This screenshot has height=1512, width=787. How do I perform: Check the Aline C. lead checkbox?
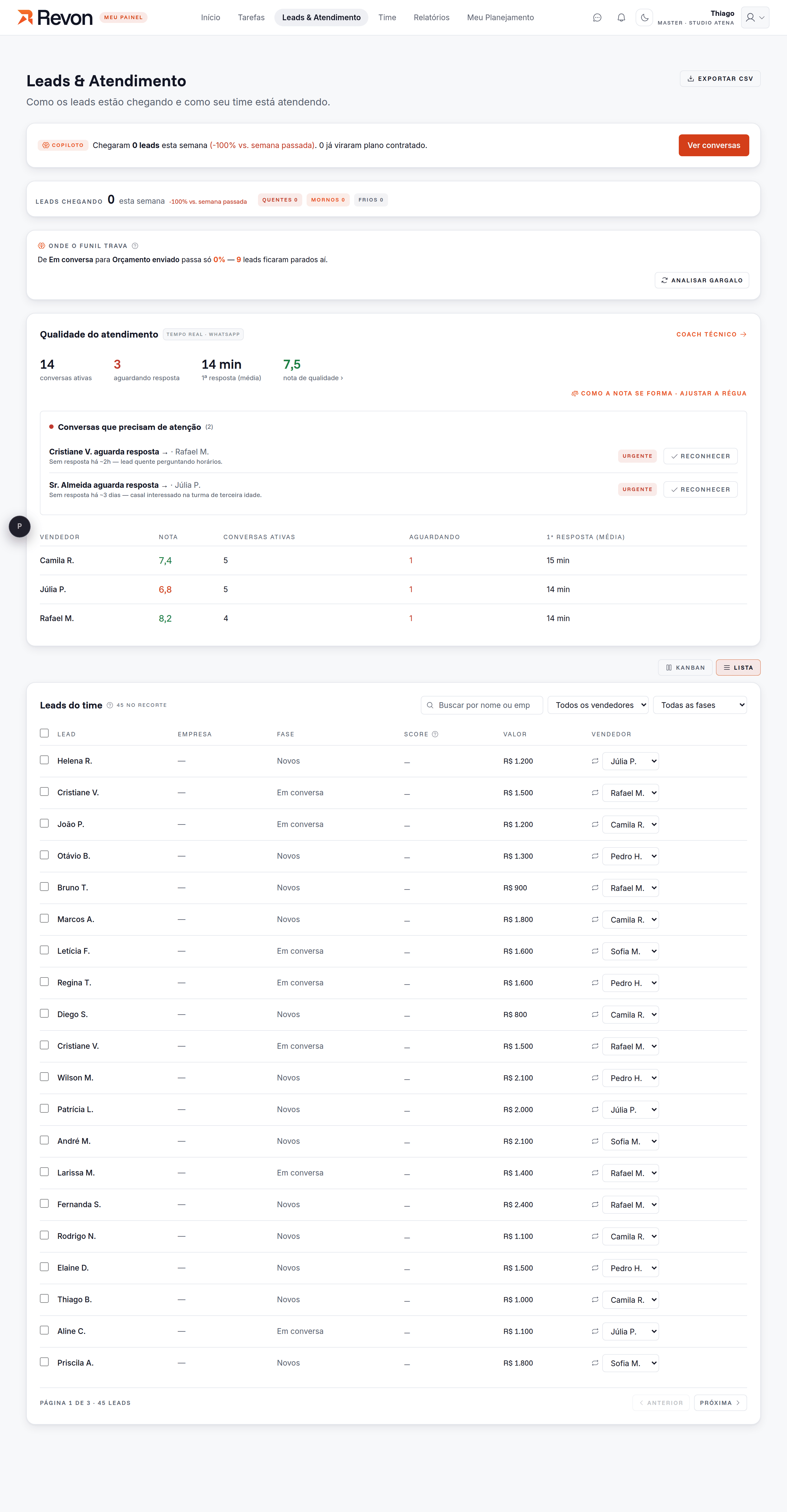(x=44, y=1331)
